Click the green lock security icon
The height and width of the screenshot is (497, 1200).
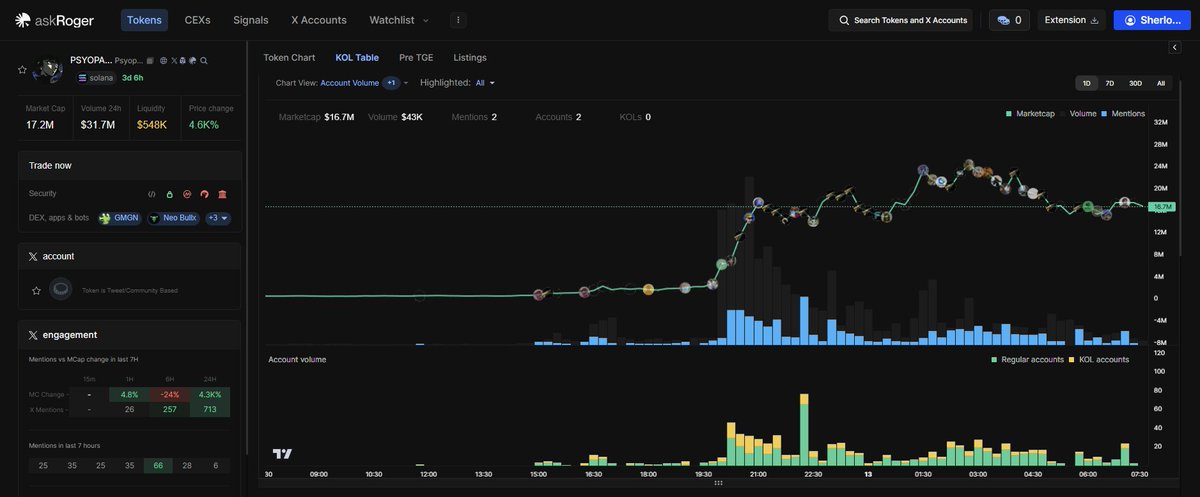coord(169,193)
